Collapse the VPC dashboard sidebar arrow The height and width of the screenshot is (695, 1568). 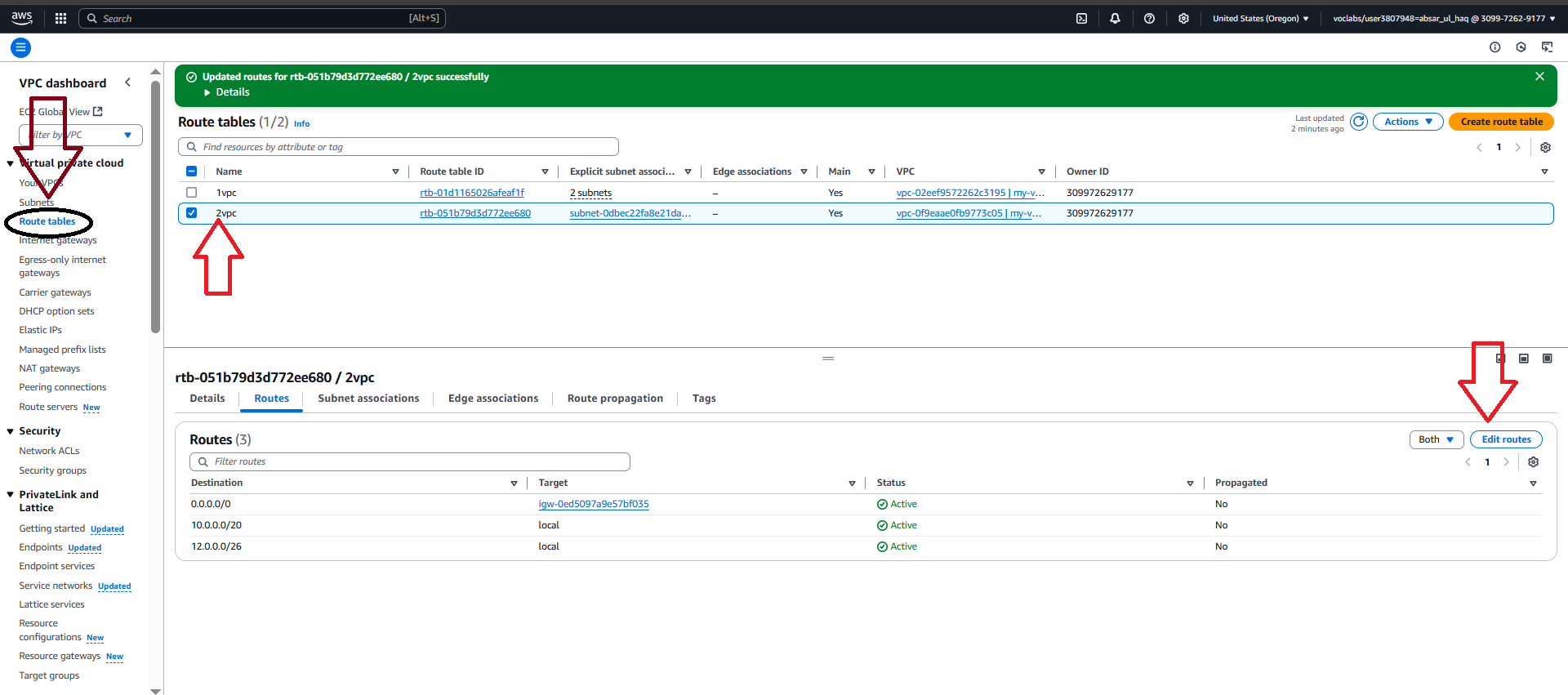tap(127, 82)
